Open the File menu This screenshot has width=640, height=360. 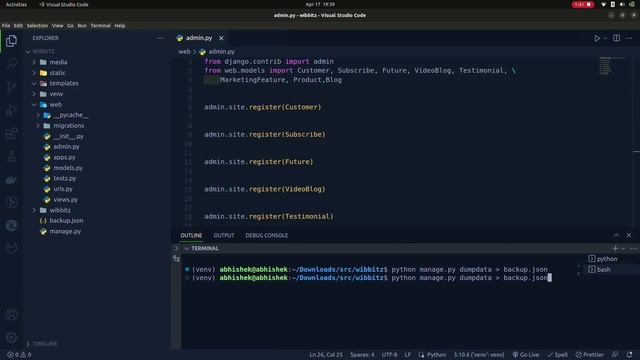pyautogui.click(x=6, y=25)
